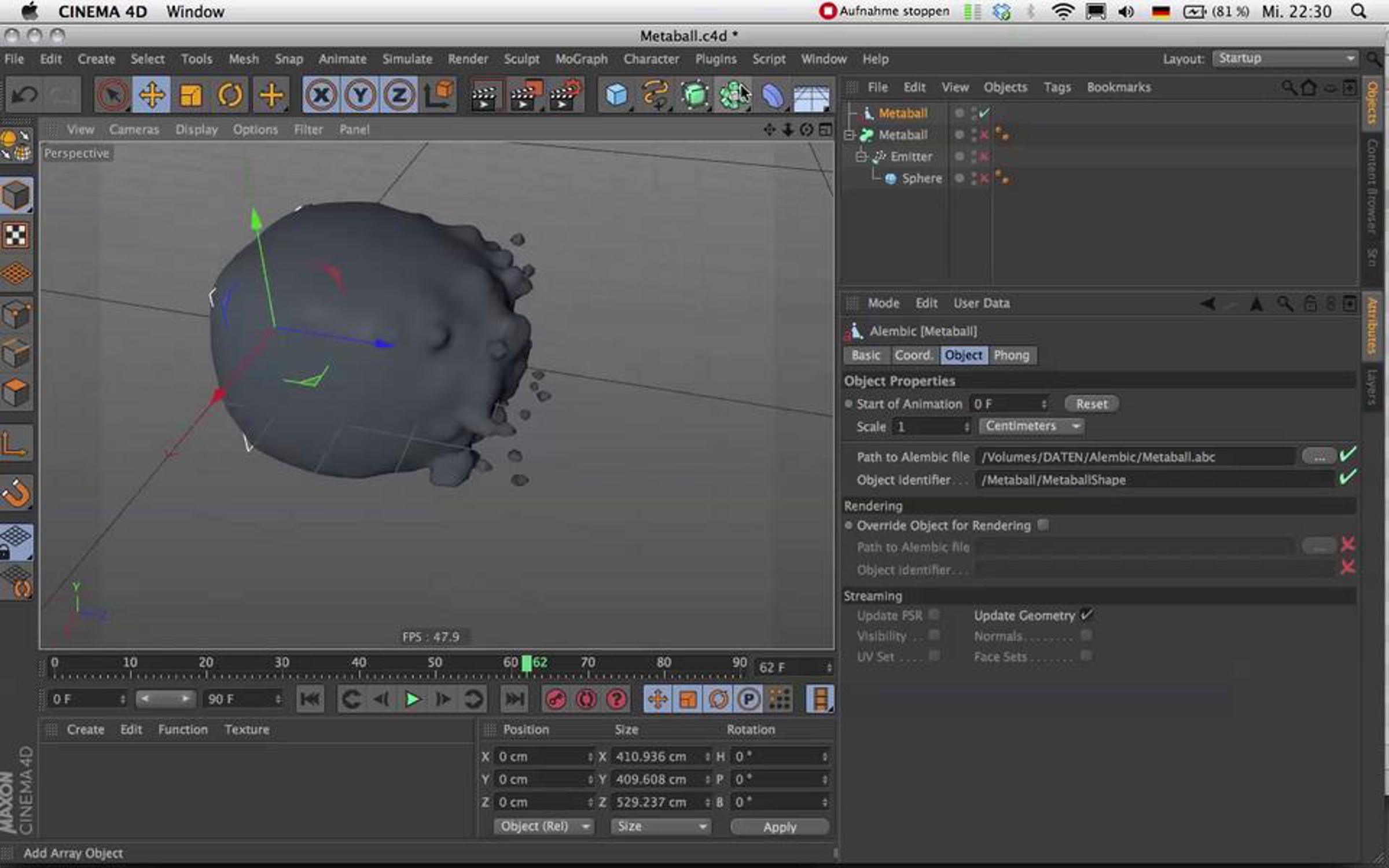Click the Undo arrow in the toolbar
Image resolution: width=1389 pixels, height=868 pixels.
pyautogui.click(x=24, y=95)
